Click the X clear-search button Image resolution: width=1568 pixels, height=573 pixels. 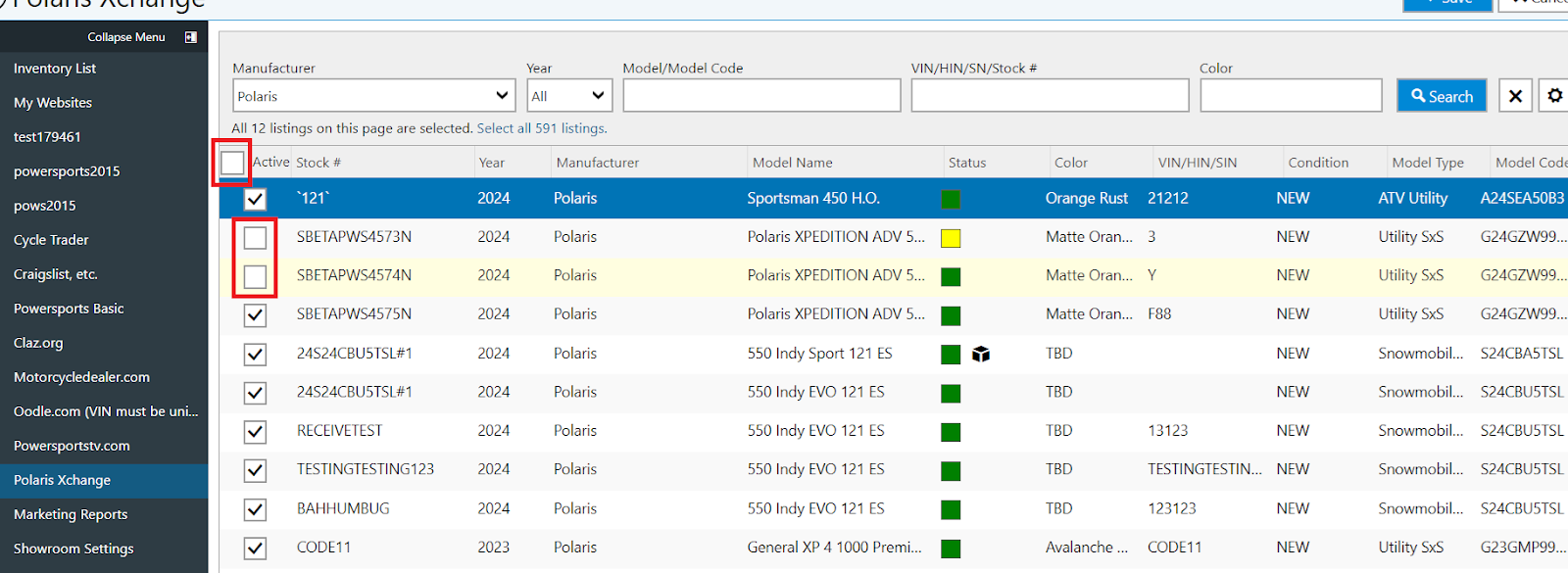coord(1515,96)
